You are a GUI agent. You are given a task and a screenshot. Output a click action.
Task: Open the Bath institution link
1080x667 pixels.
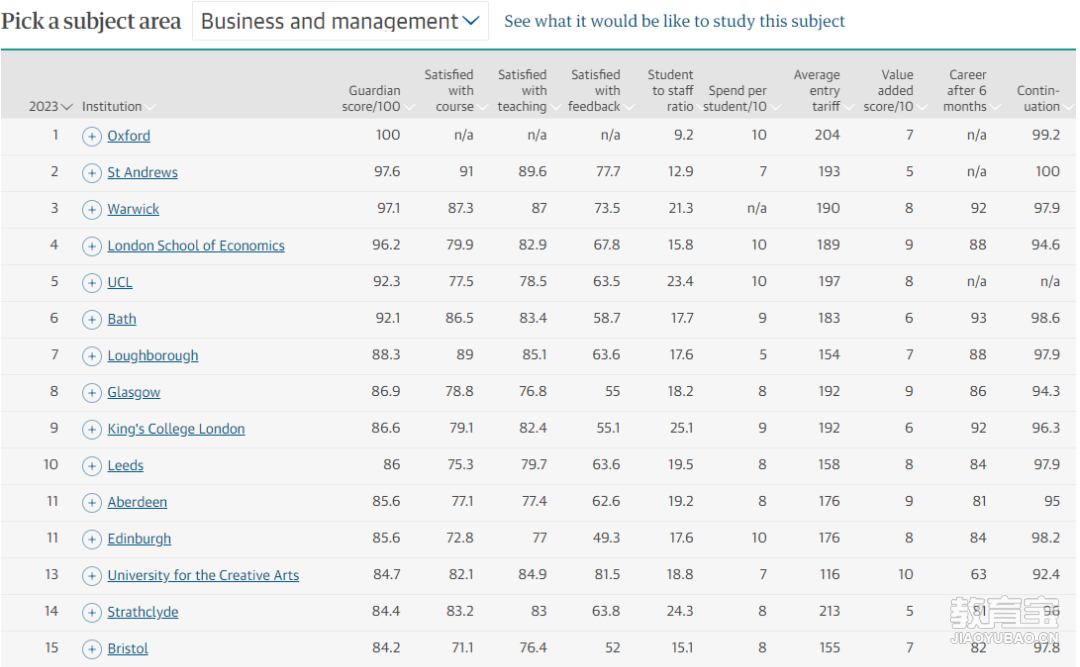122,319
